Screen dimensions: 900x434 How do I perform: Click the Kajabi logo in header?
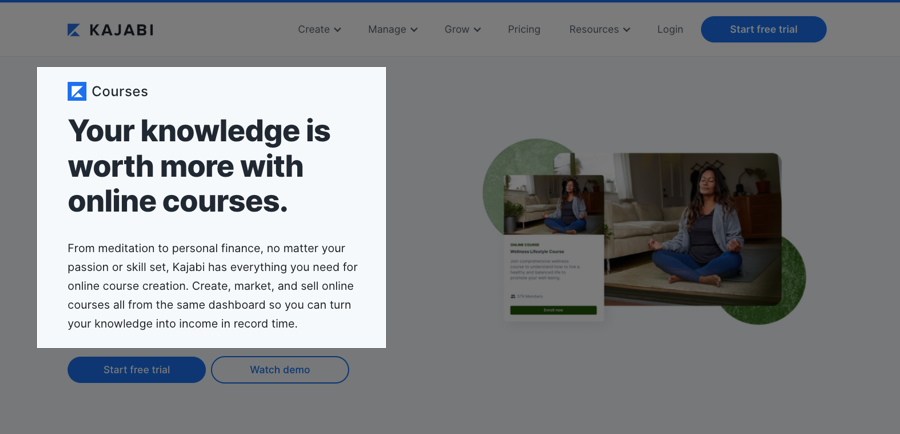[x=110, y=30]
